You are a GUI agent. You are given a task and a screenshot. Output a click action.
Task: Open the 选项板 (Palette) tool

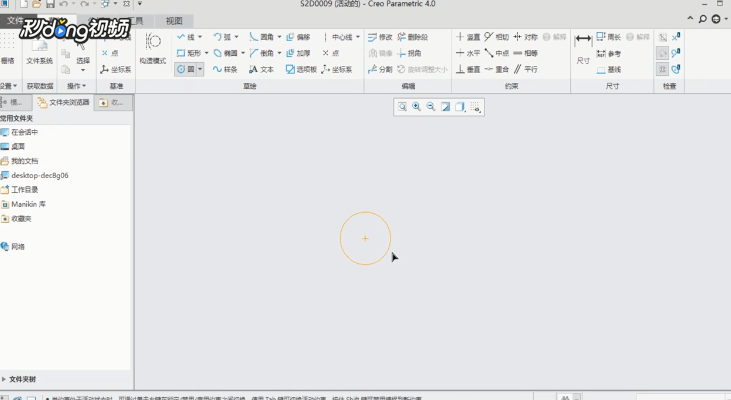pos(301,69)
